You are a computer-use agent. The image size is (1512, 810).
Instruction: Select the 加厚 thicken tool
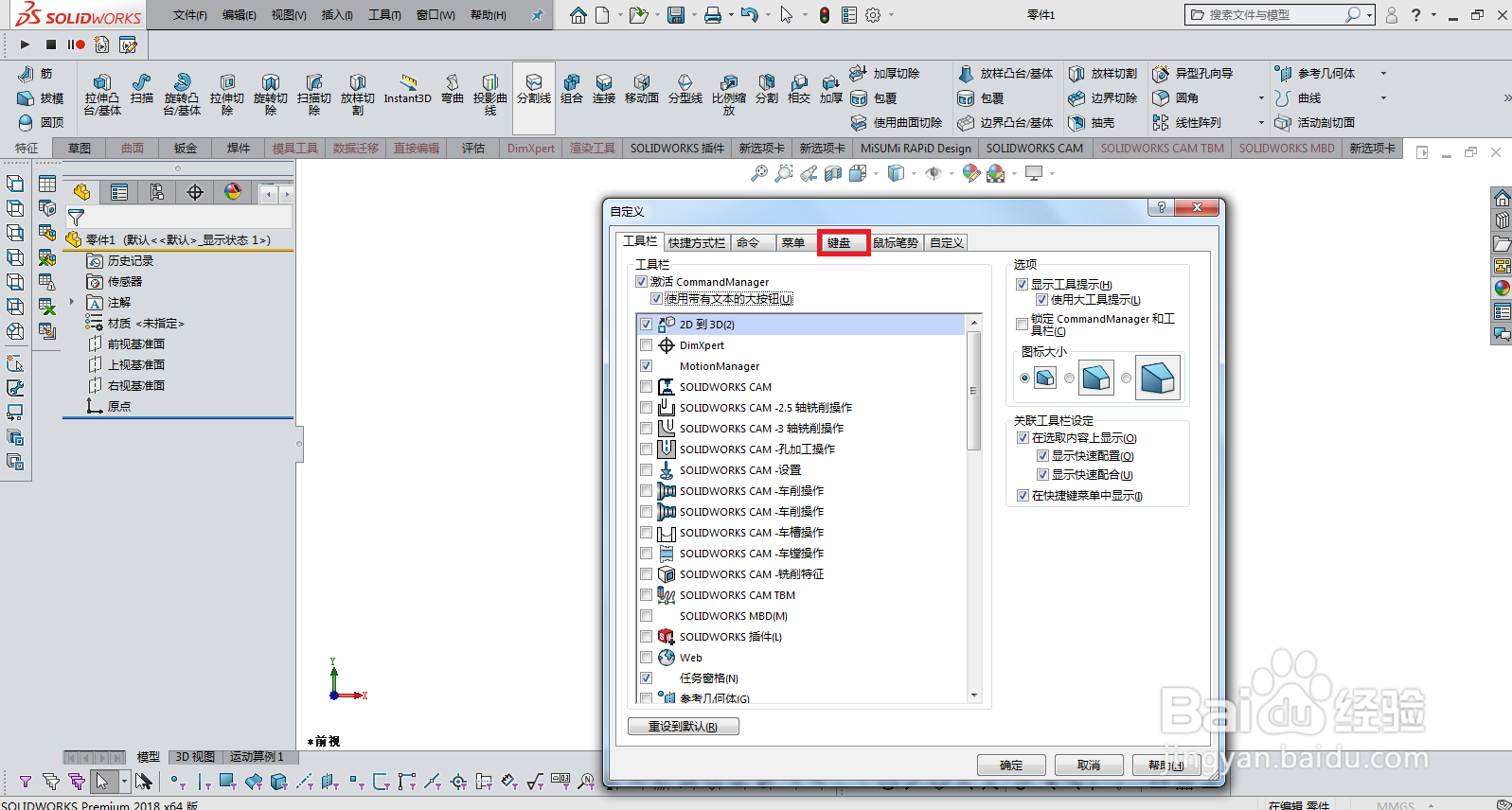click(x=831, y=89)
